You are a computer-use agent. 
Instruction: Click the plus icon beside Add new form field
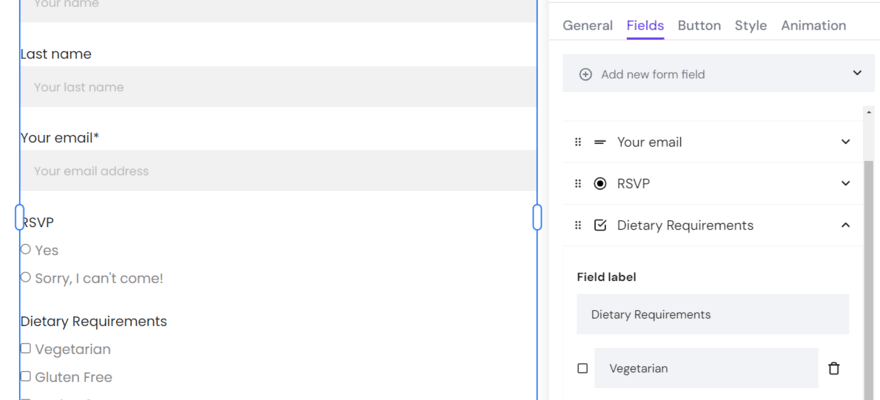coord(586,74)
